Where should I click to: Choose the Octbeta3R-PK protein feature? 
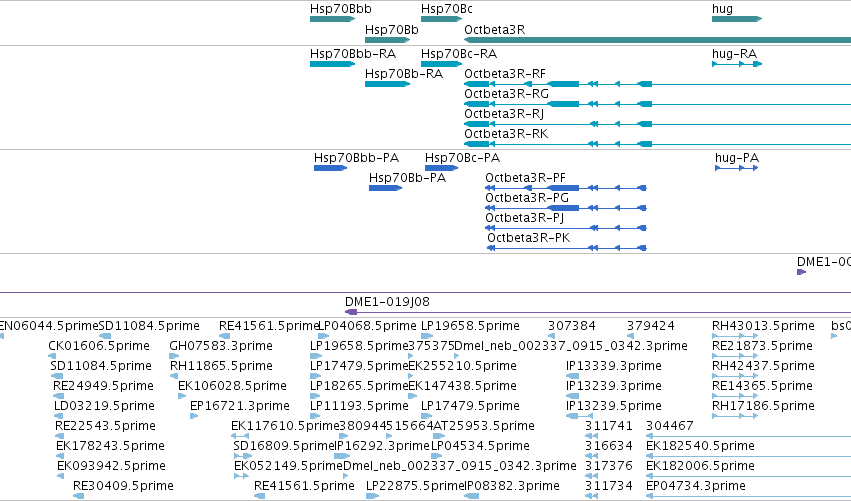click(567, 248)
